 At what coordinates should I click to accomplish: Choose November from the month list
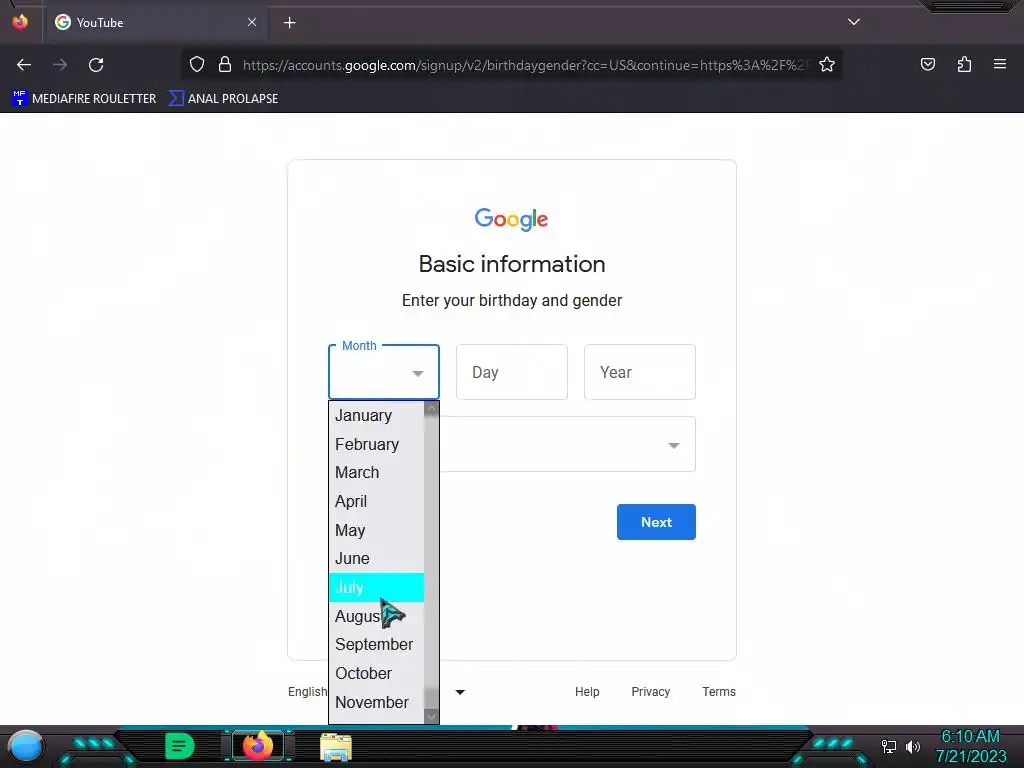click(x=376, y=702)
